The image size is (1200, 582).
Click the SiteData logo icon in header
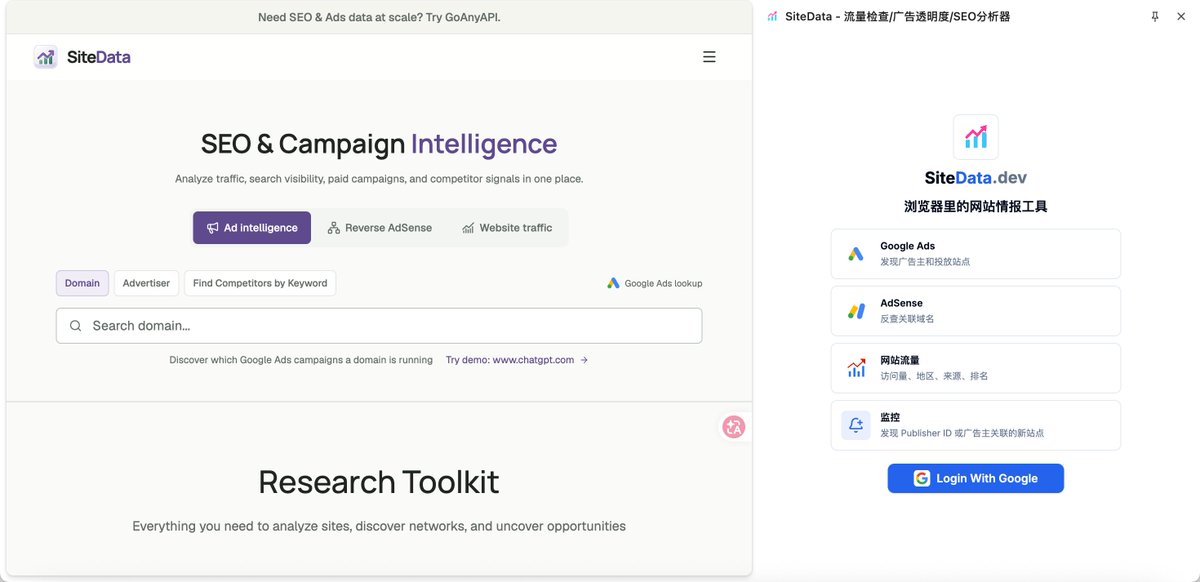point(45,57)
